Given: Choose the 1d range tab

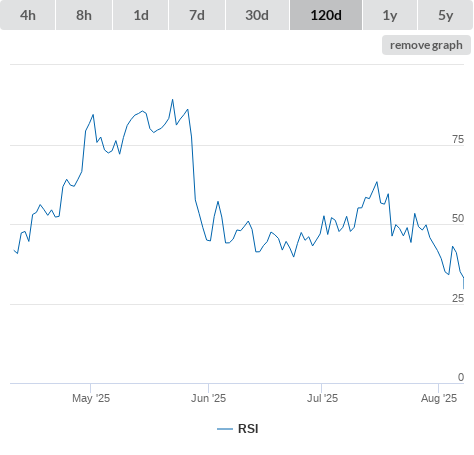Looking at the screenshot, I should point(141,15).
